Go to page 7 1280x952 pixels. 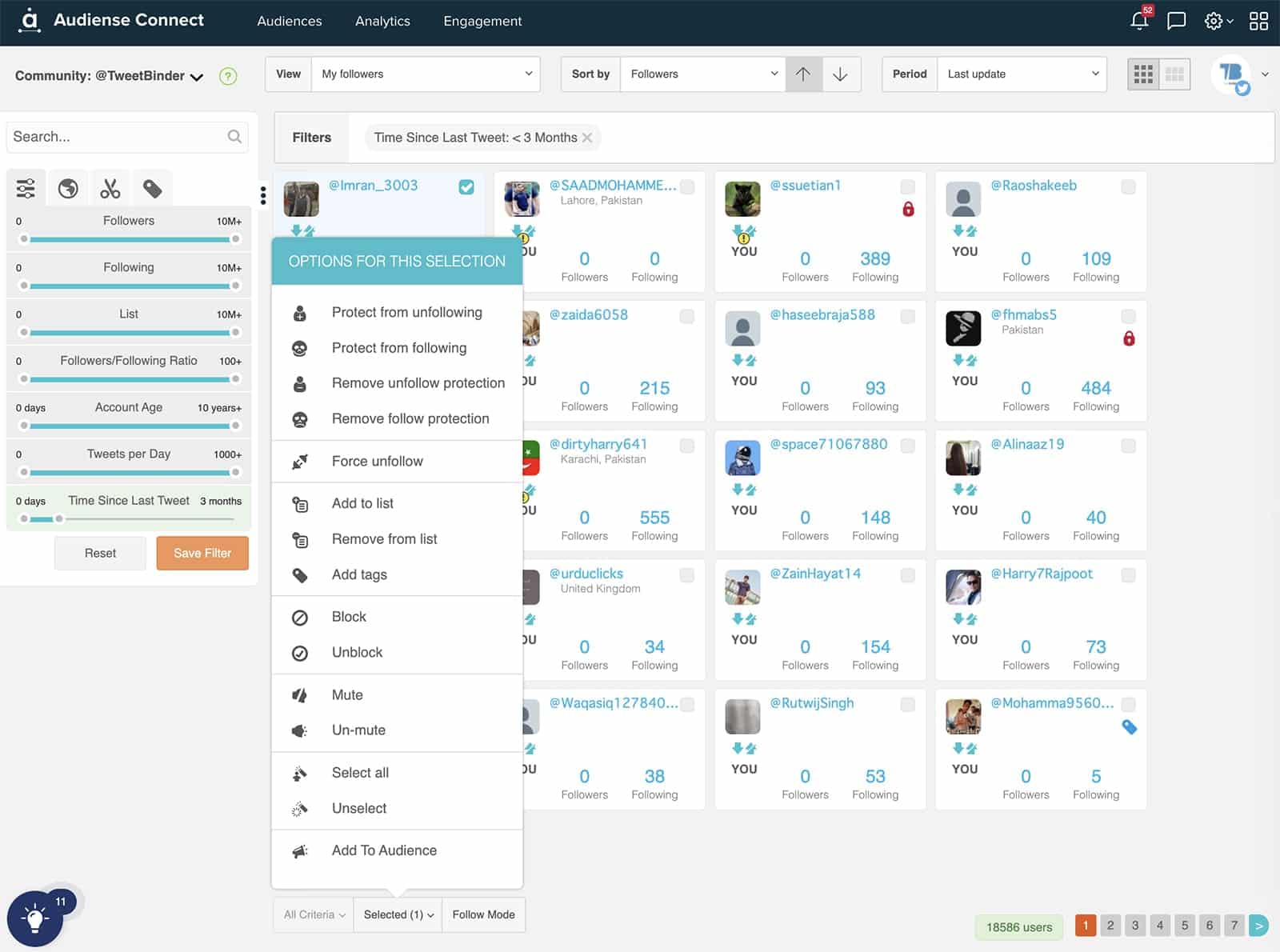(1234, 926)
